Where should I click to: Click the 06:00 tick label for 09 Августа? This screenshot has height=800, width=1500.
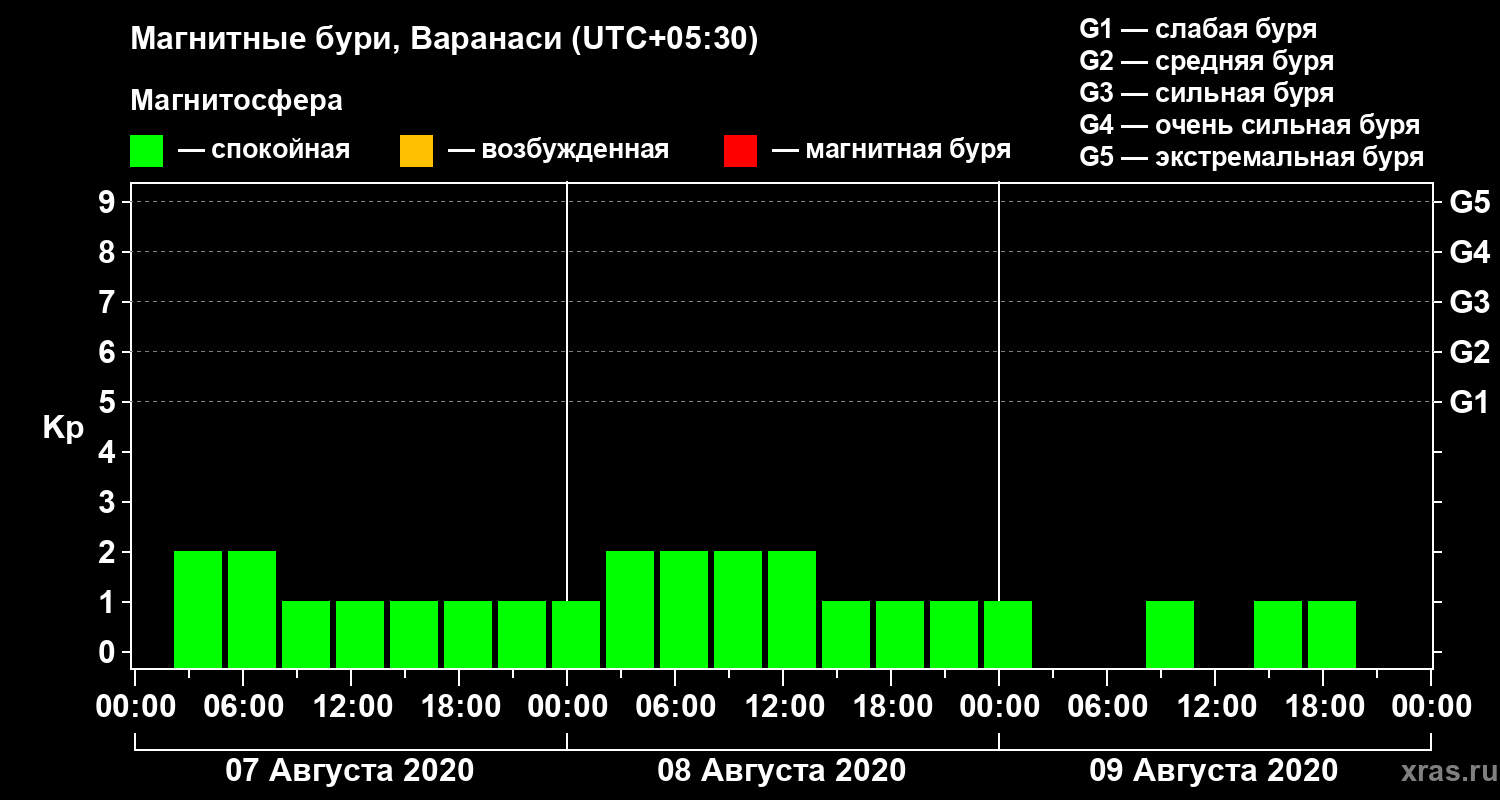1107,707
